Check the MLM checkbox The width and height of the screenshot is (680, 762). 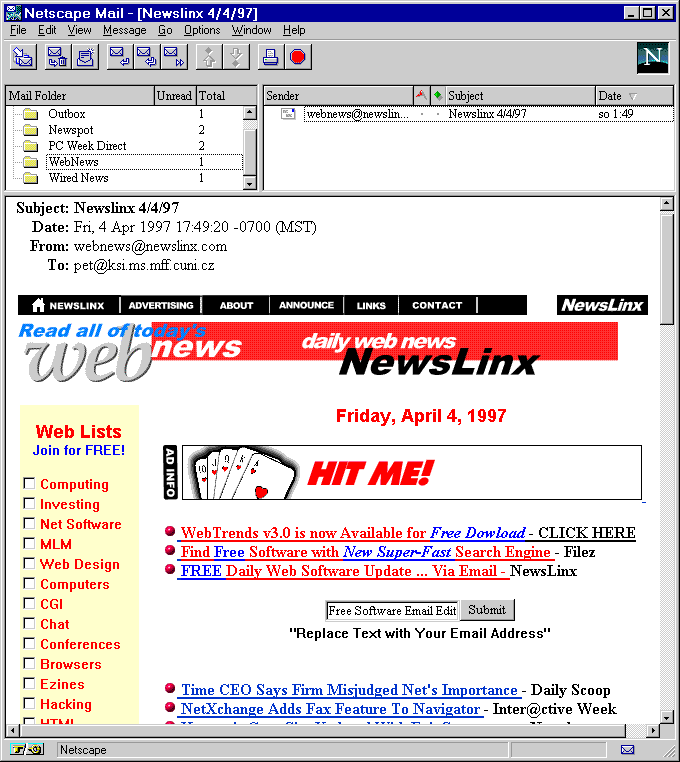tap(29, 543)
